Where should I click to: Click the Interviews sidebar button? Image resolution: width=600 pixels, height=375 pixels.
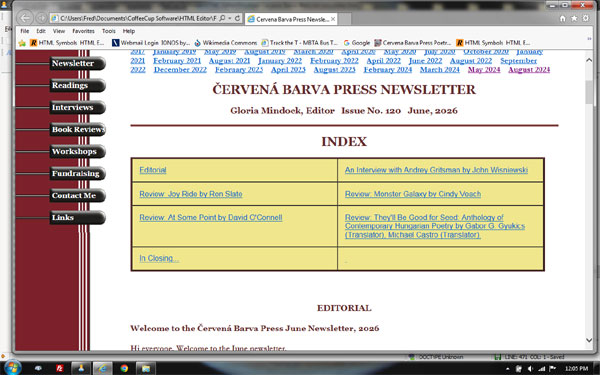click(x=77, y=108)
